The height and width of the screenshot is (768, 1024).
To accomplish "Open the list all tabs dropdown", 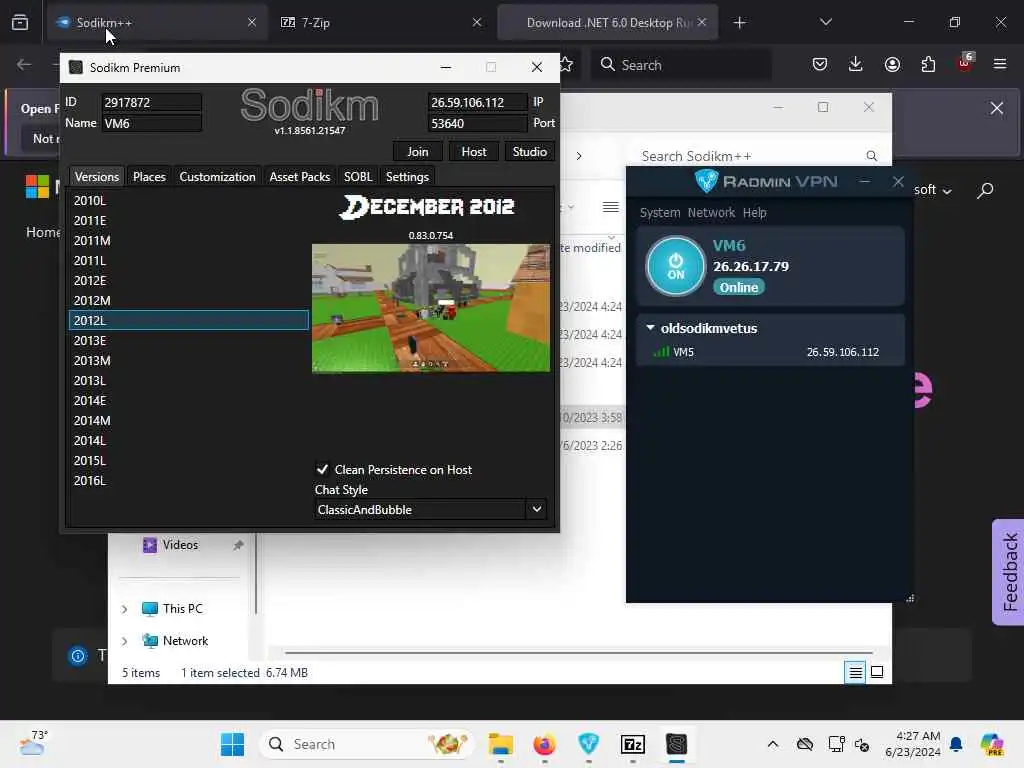I will pos(825,22).
